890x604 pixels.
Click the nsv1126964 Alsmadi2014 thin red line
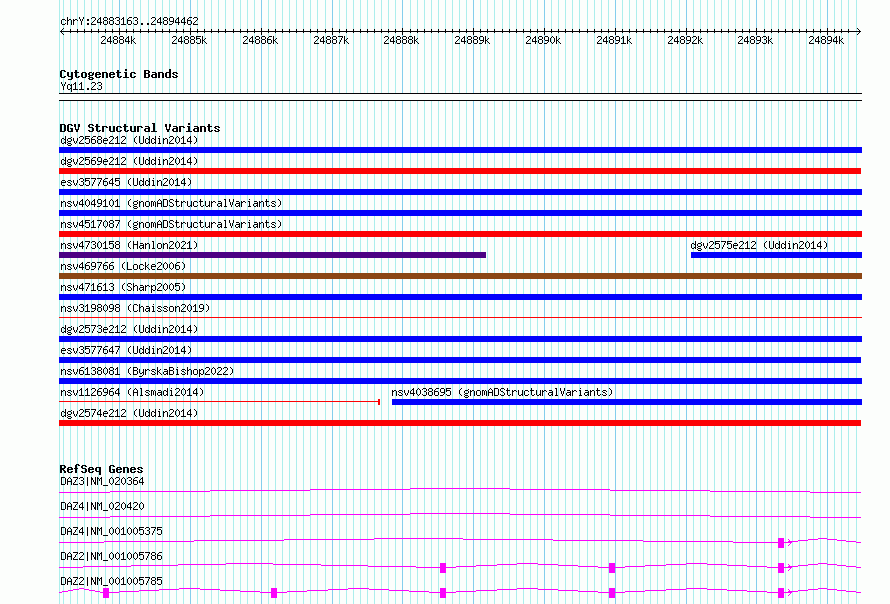(220, 402)
